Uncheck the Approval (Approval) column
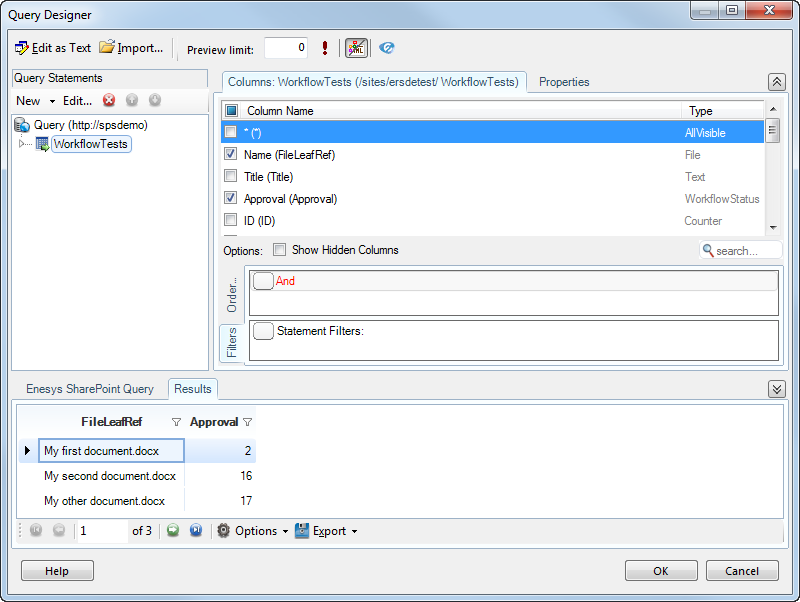The height and width of the screenshot is (602, 800). 231,199
